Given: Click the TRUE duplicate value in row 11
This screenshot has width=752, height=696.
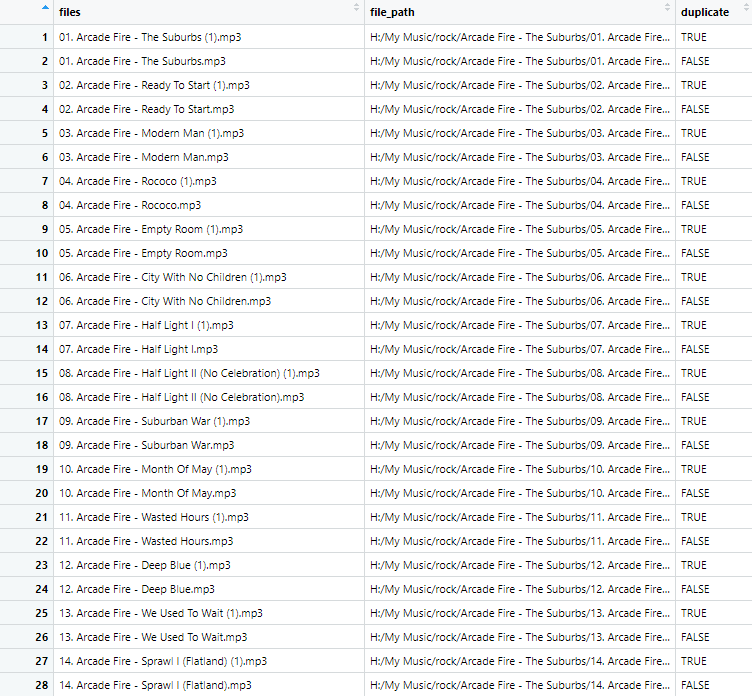Looking at the screenshot, I should 693,277.
